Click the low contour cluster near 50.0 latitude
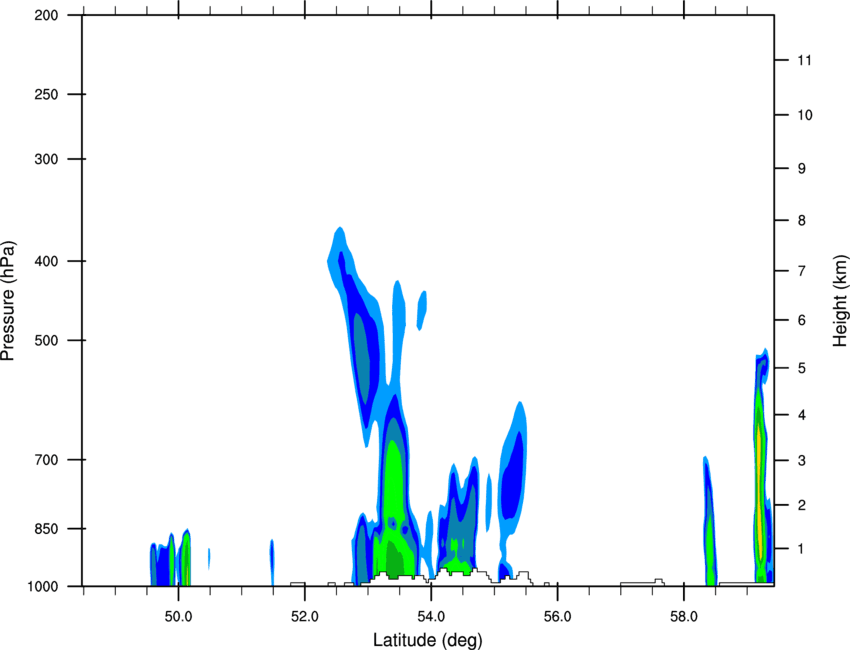The width and height of the screenshot is (850, 650). tap(170, 558)
